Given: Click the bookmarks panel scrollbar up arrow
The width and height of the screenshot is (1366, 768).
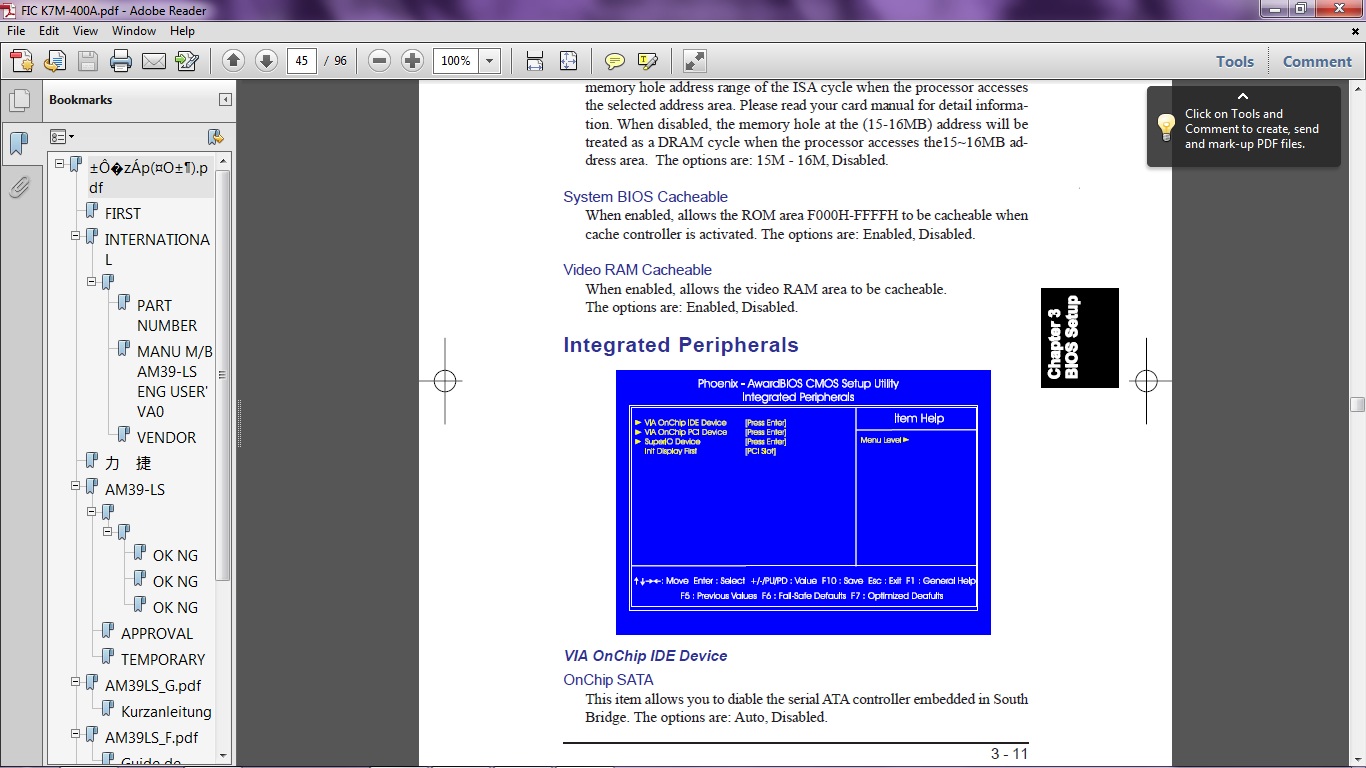Looking at the screenshot, I should 223,162.
